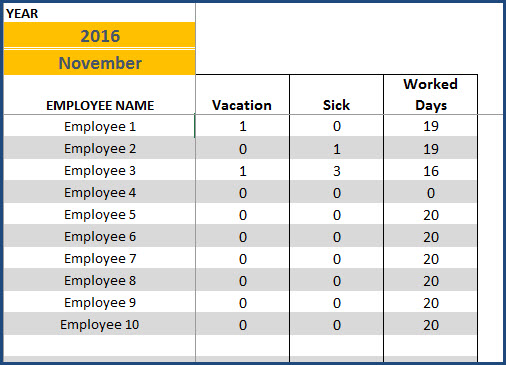Click Employee 4's Sick value

click(x=337, y=192)
